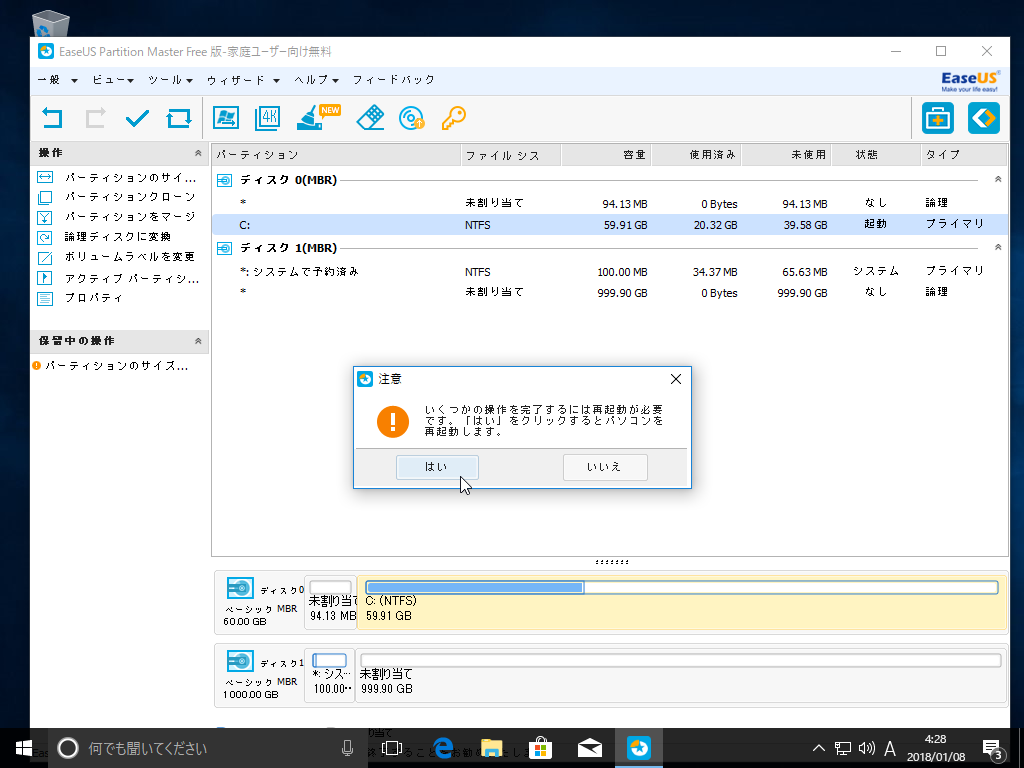Open the Mail app from taskbar
Screen dimensions: 1024x768
[x=590, y=748]
